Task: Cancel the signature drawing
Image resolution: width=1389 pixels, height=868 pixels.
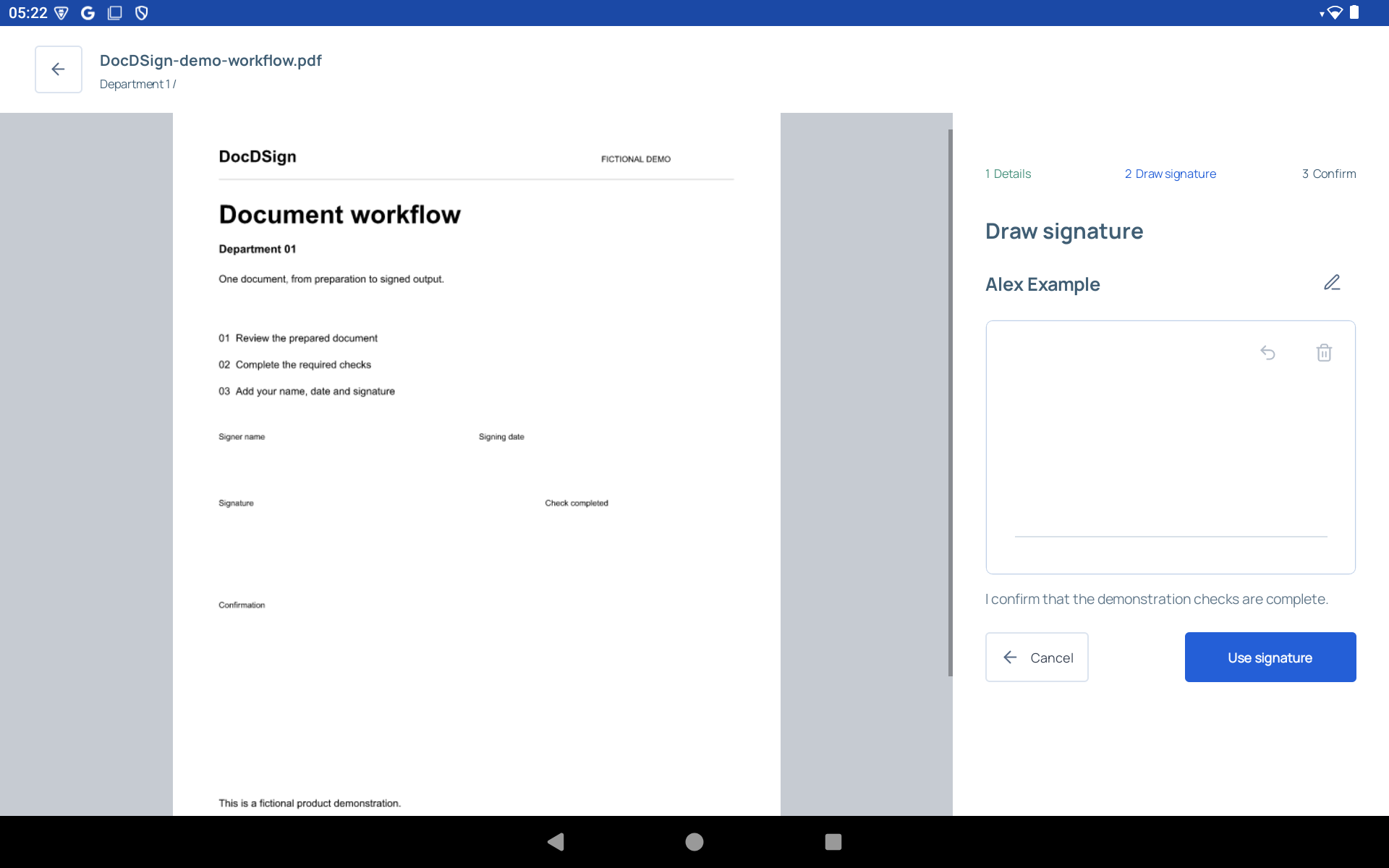Action: click(x=1037, y=657)
